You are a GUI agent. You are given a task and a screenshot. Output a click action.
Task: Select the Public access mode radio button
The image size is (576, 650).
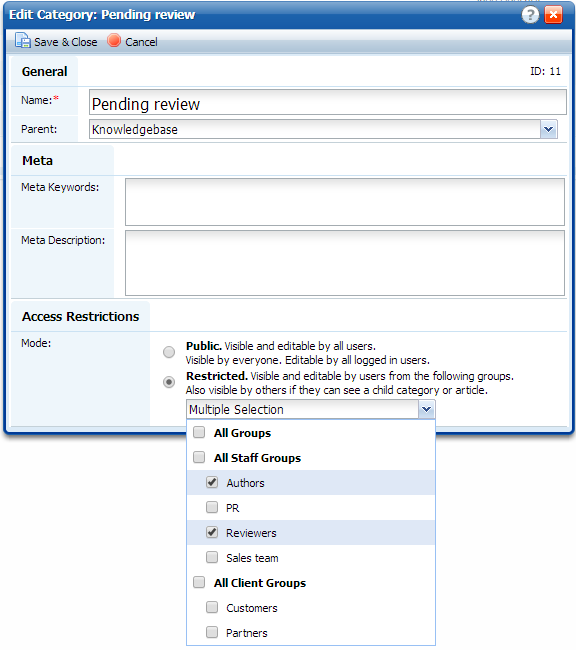[x=169, y=352]
